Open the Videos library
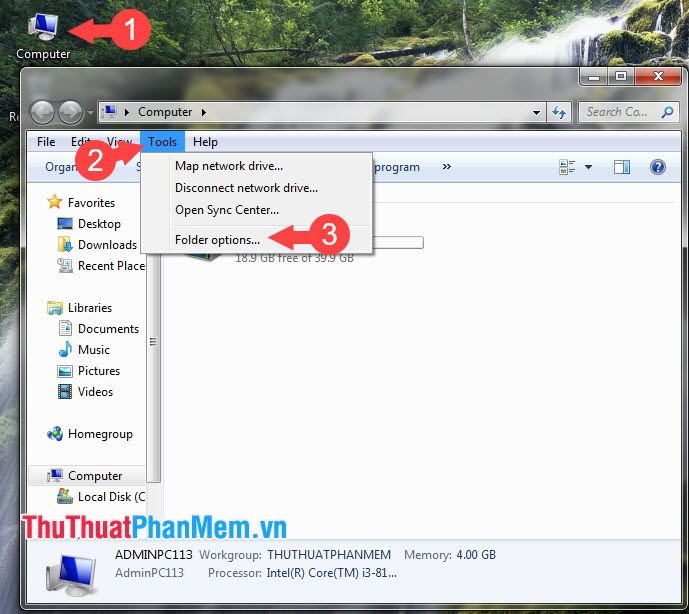Viewport: 689px width, 614px height. [x=95, y=392]
